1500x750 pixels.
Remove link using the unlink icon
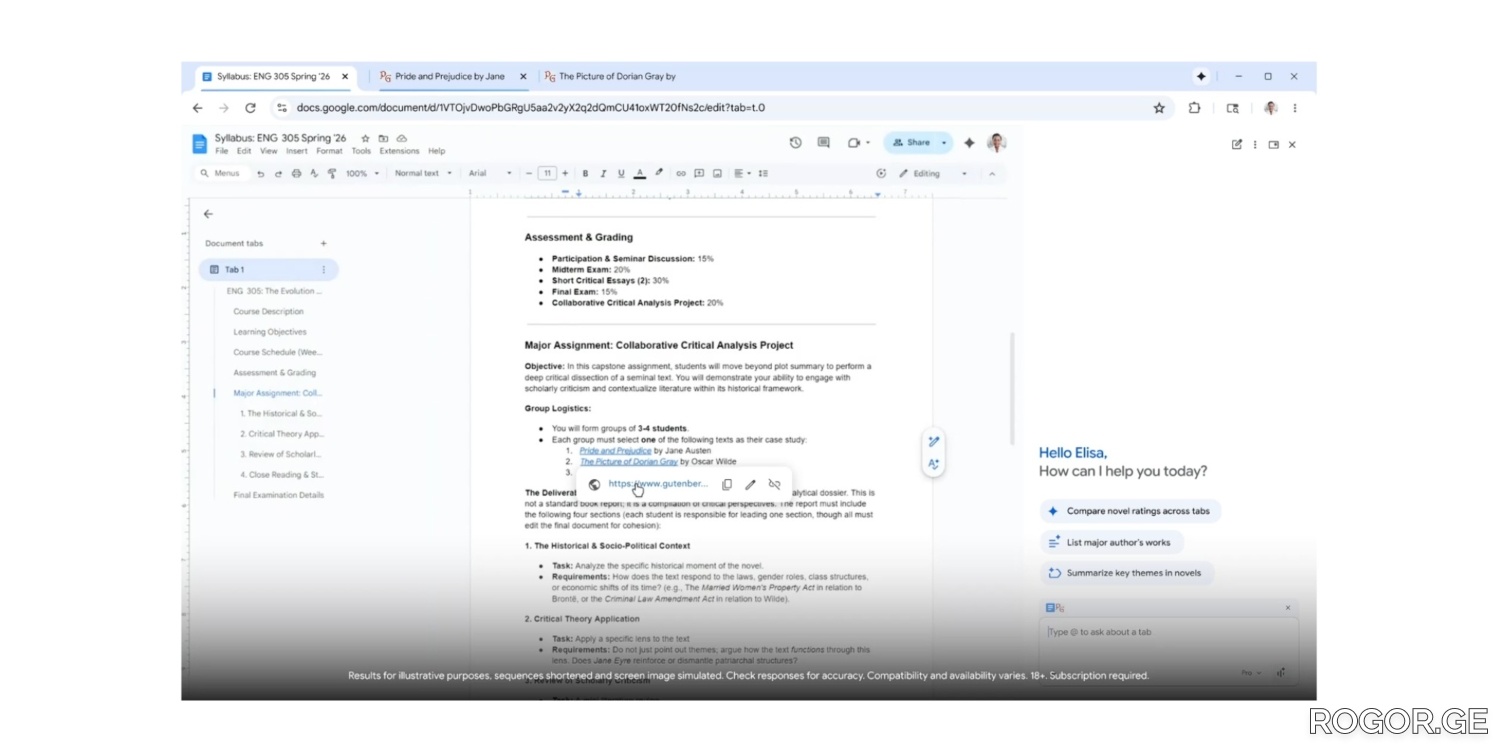click(774, 484)
